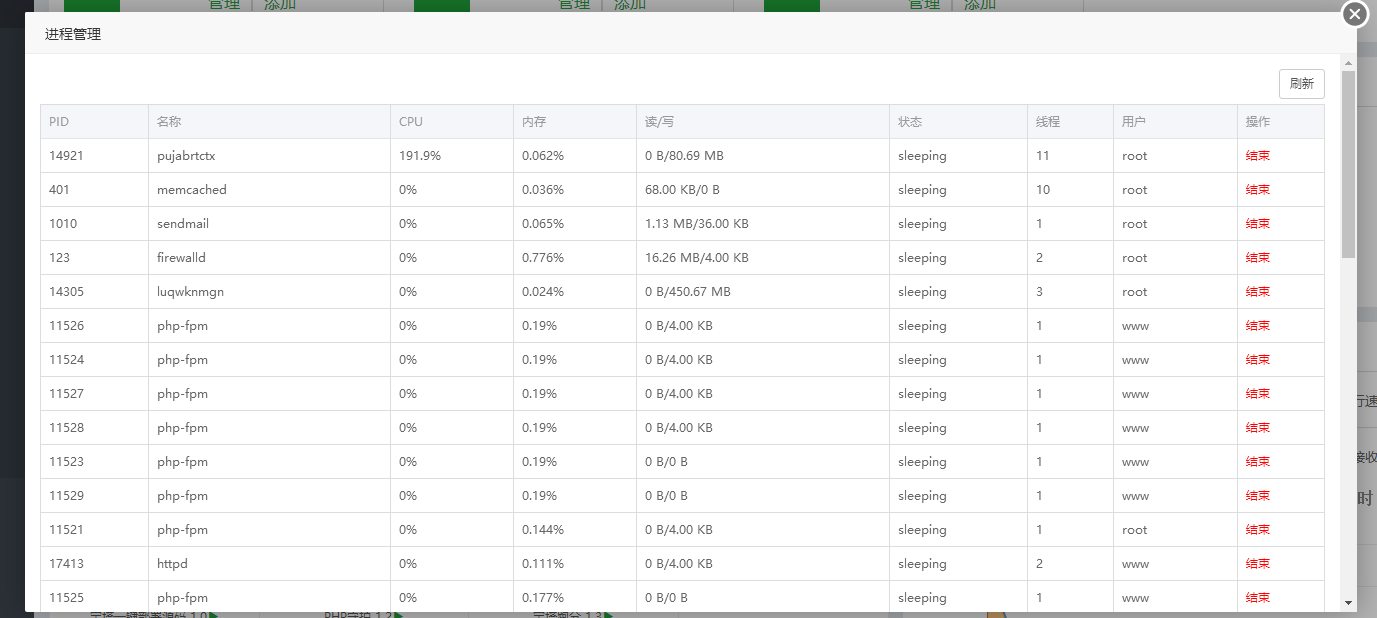This screenshot has height=618, width=1377.
Task: Click PID 14921 cell
Action: click(x=95, y=156)
